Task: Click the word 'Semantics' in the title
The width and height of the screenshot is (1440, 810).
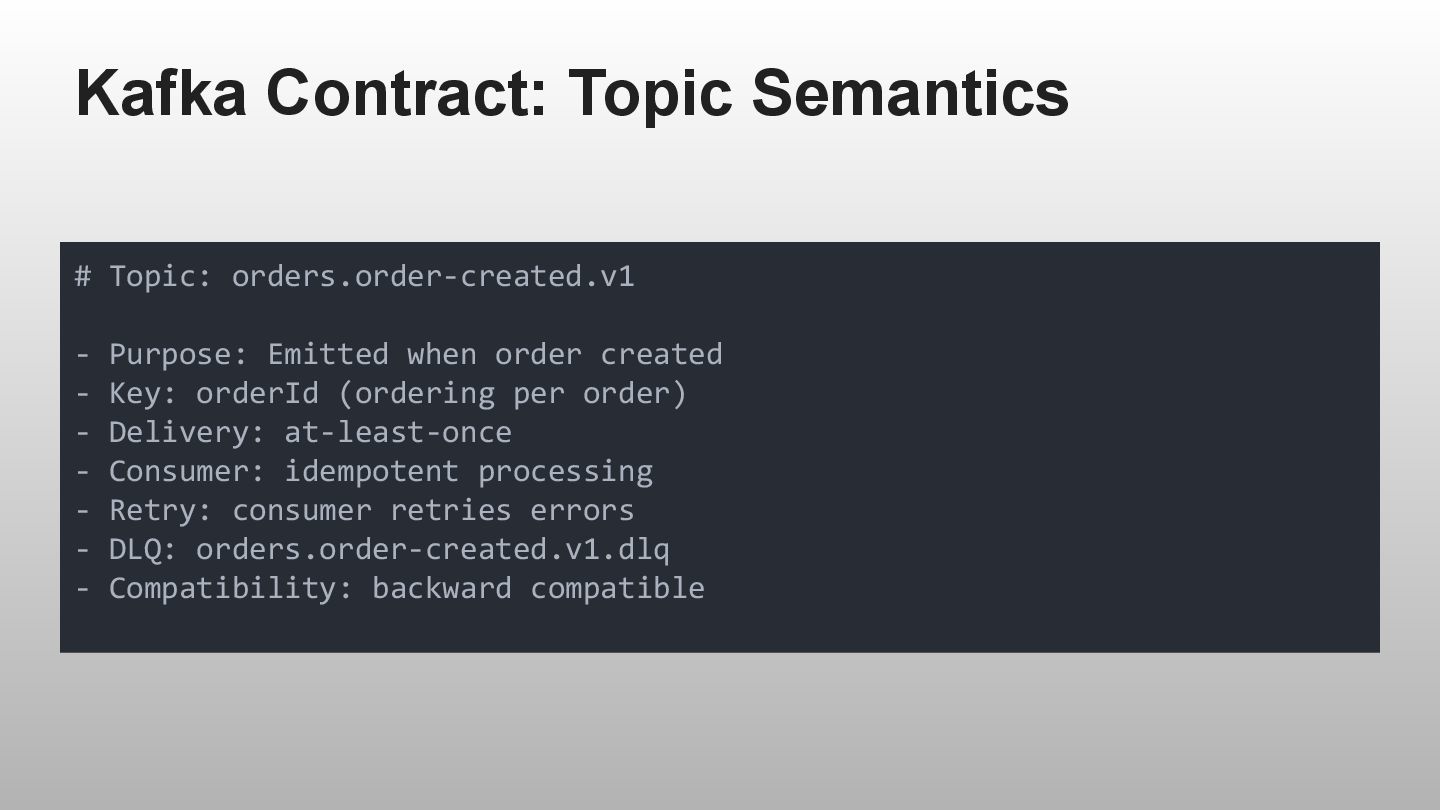Action: click(x=910, y=92)
